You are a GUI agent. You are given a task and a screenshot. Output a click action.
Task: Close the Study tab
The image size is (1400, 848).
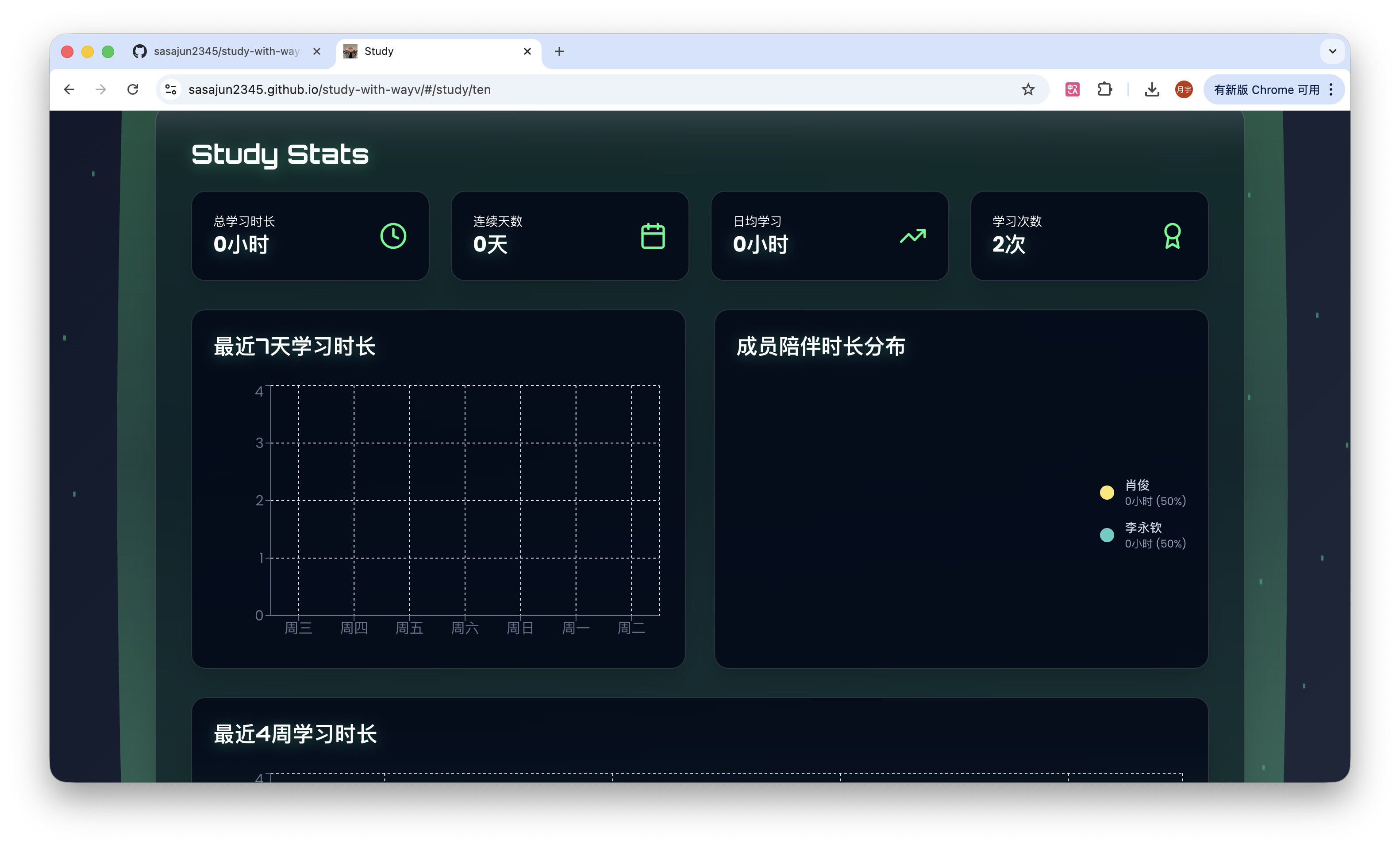click(x=527, y=51)
